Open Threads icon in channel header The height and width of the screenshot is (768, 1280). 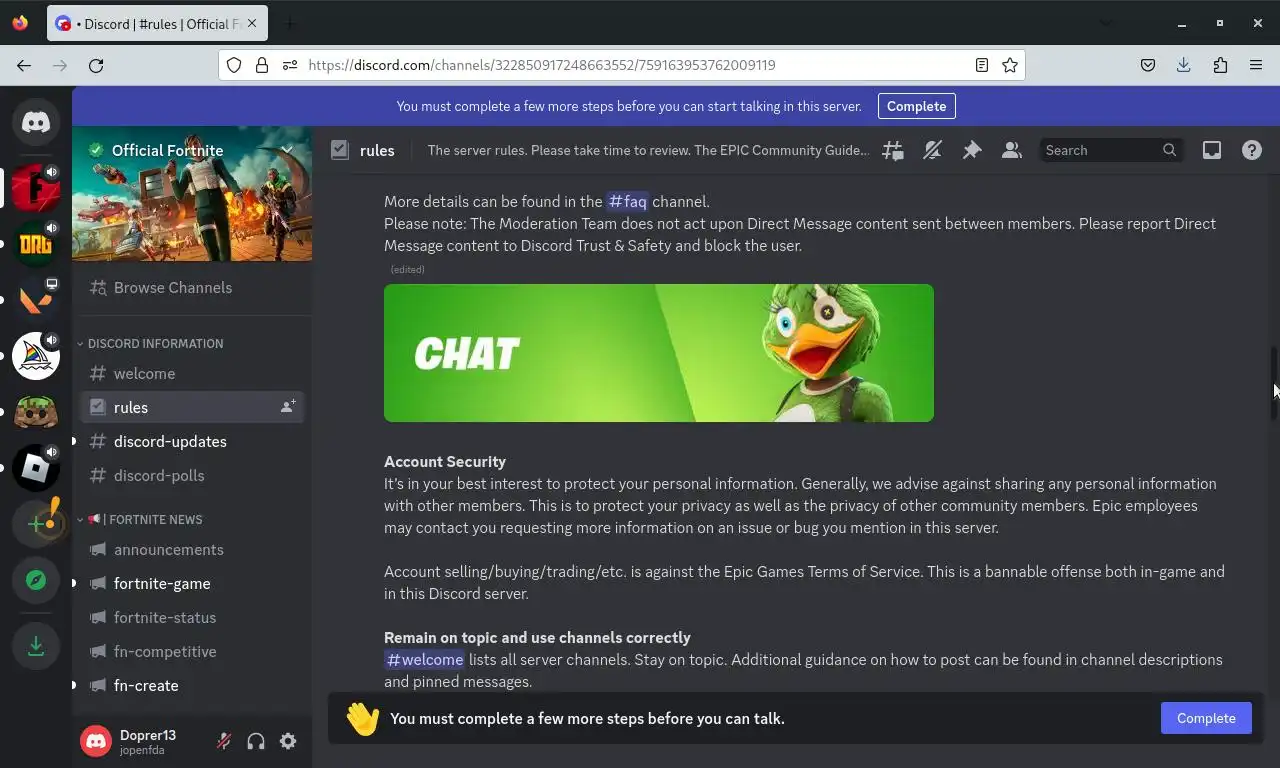pos(893,150)
